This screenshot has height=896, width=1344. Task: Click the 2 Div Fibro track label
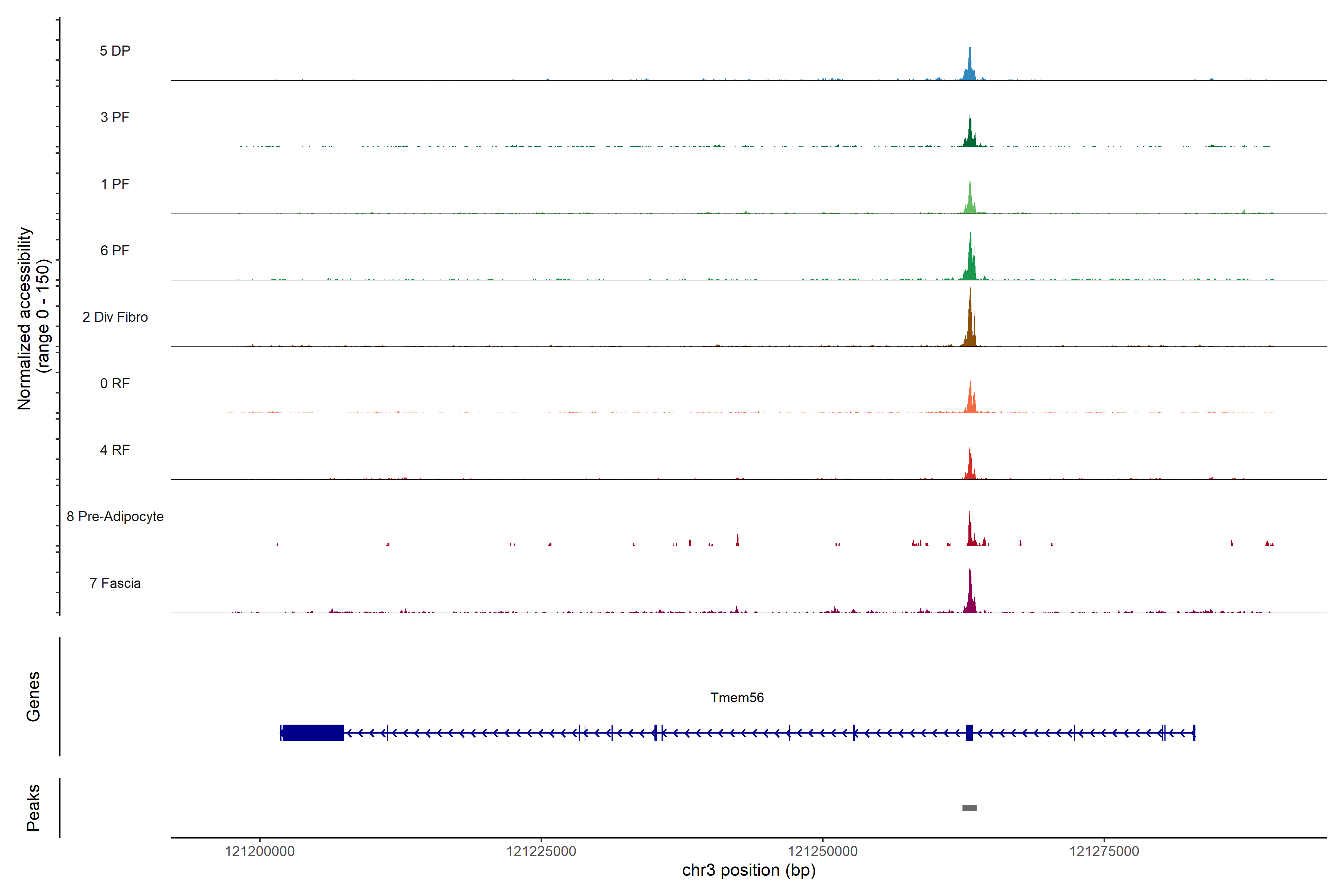point(115,317)
